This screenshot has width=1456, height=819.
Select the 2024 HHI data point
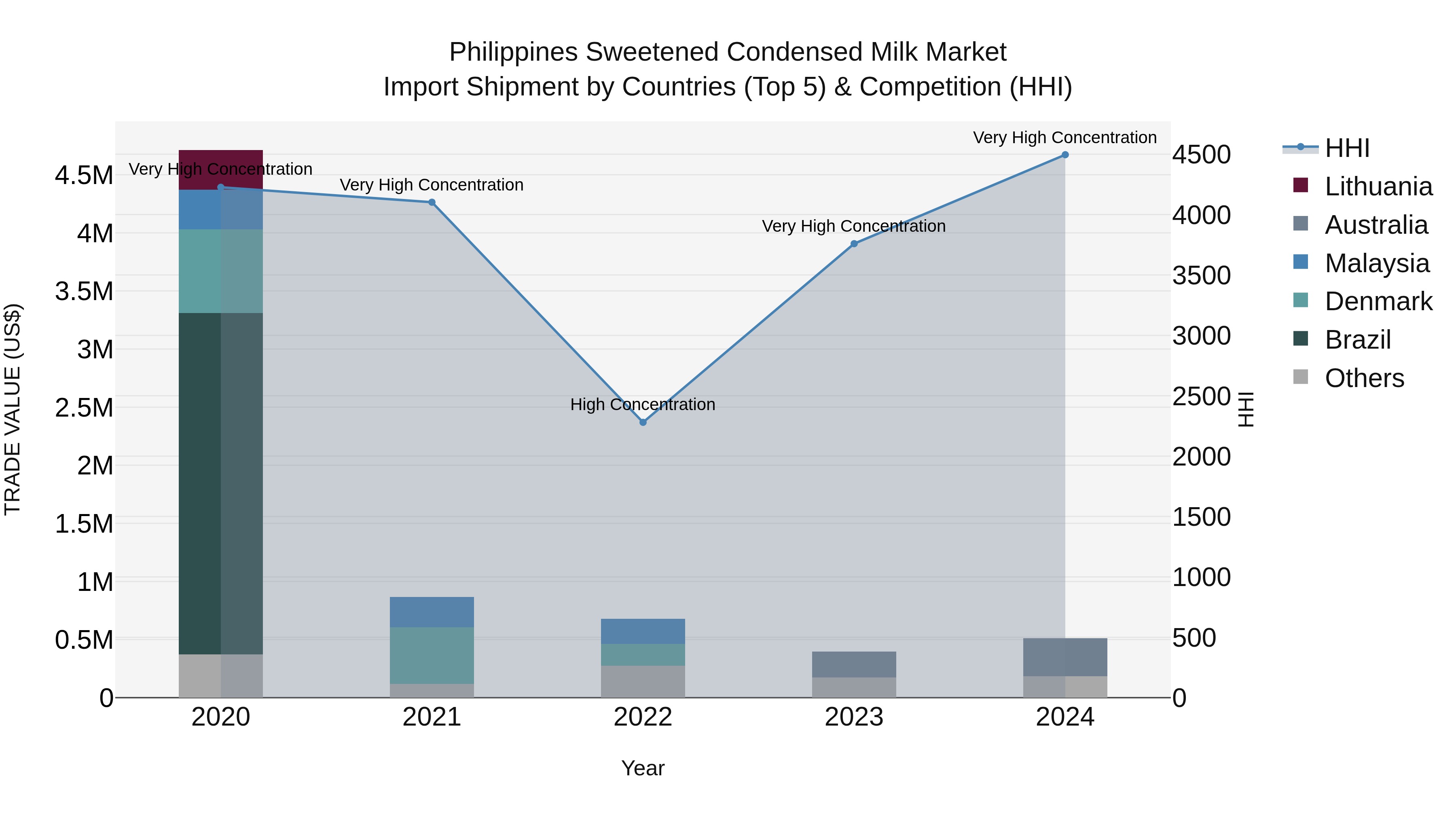(1065, 155)
